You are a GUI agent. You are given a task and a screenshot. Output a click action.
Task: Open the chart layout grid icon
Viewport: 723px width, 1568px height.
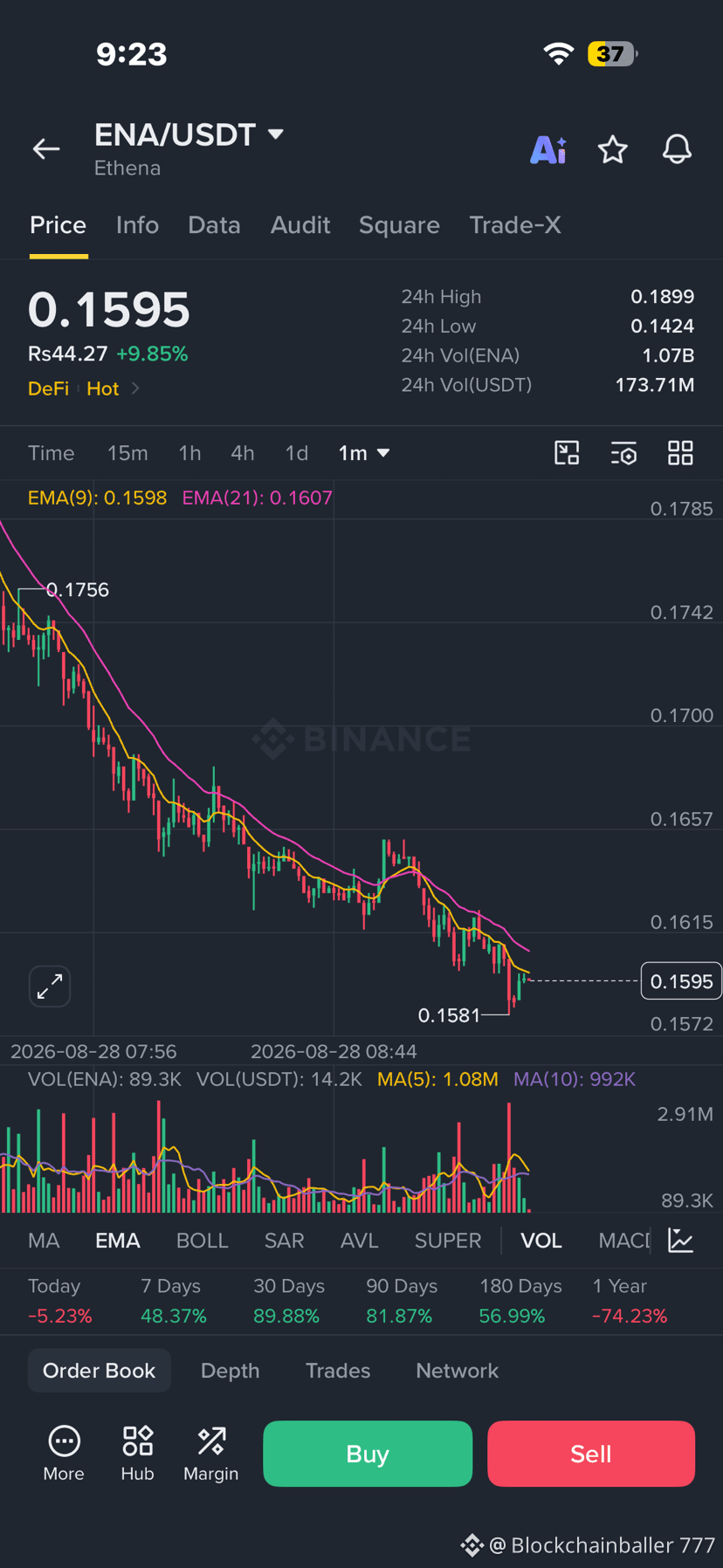680,453
